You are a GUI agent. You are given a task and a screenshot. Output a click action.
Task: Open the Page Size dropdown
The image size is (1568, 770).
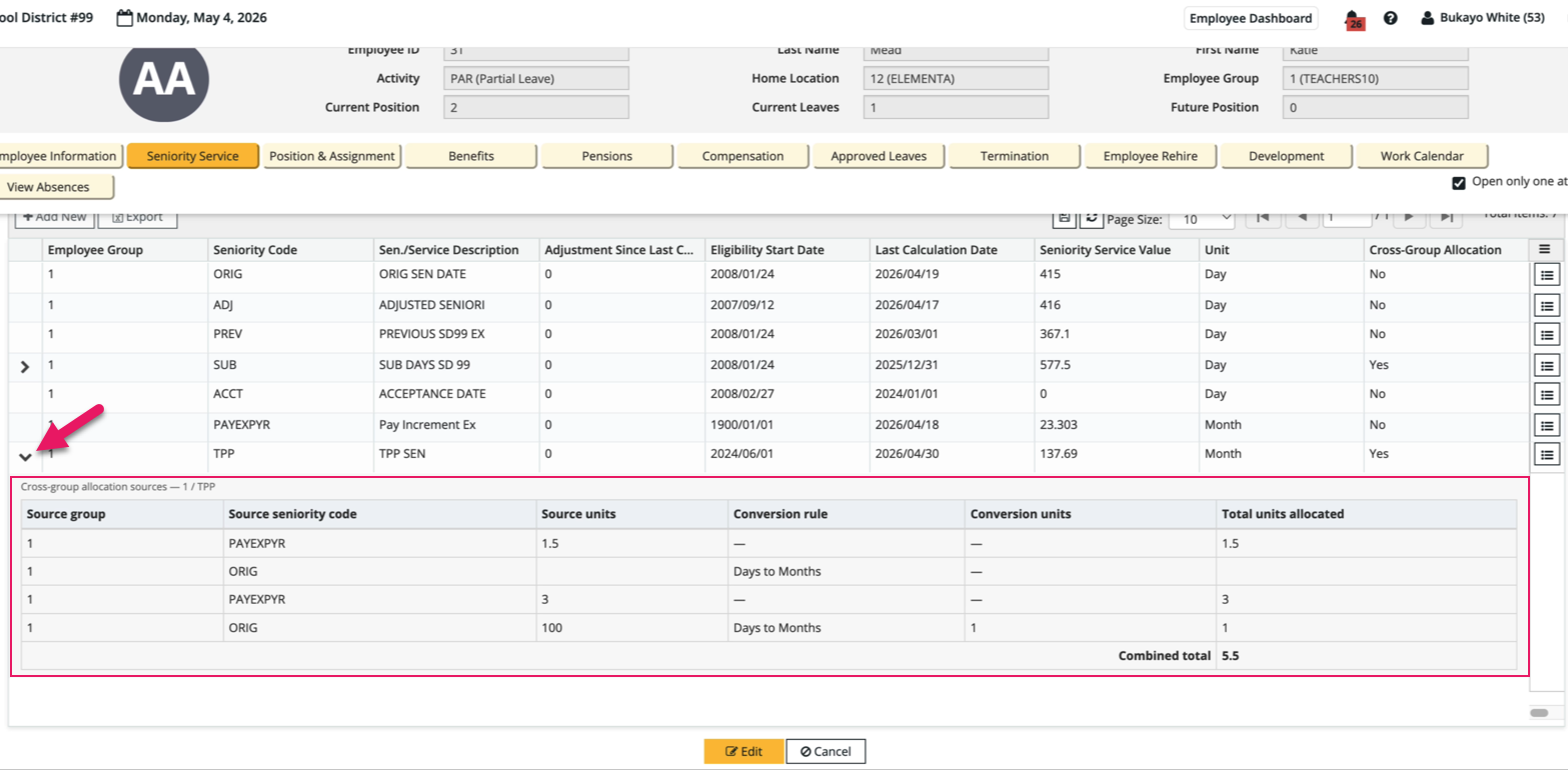tap(1201, 219)
